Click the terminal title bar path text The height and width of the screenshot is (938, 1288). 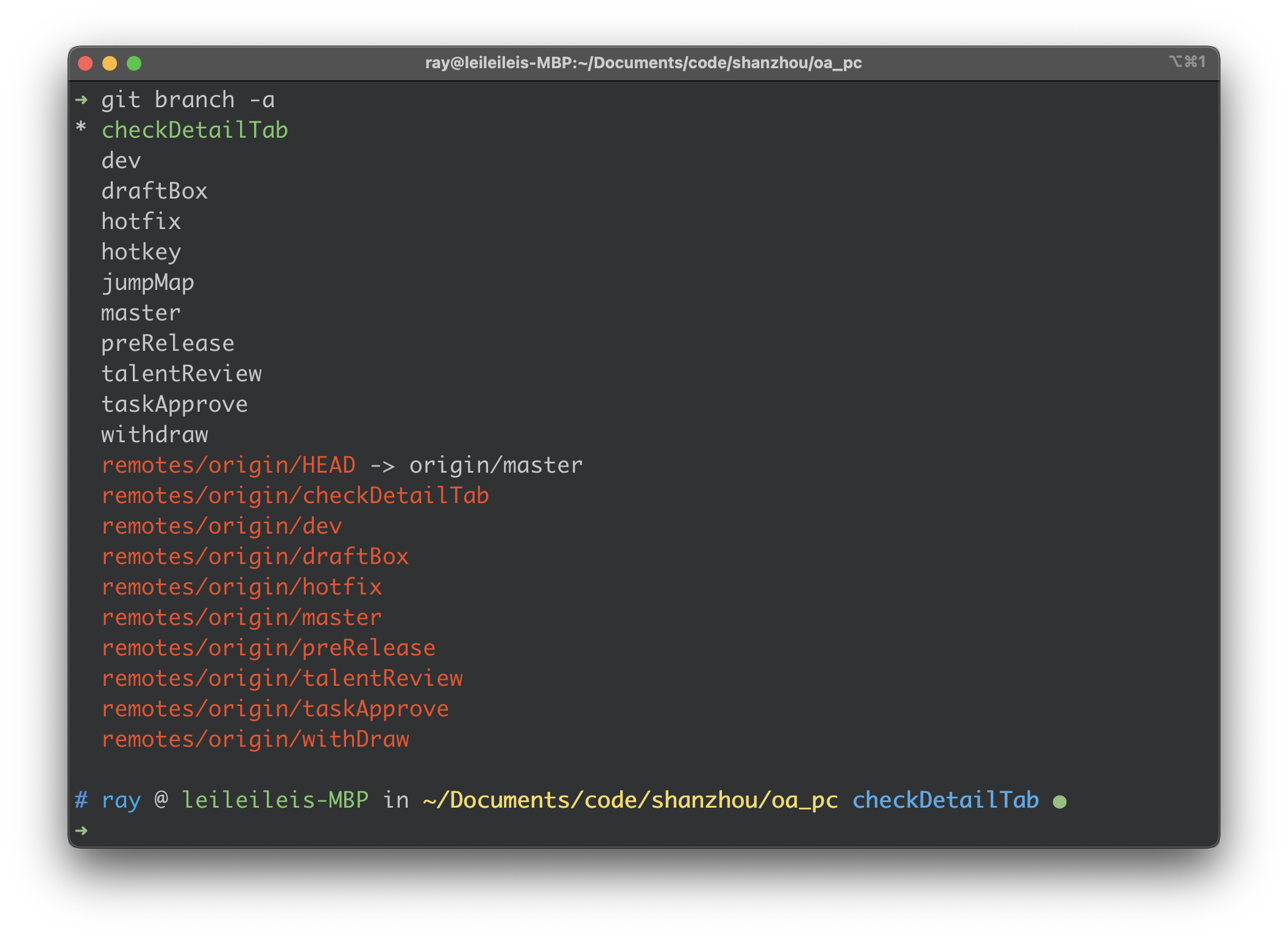643,63
